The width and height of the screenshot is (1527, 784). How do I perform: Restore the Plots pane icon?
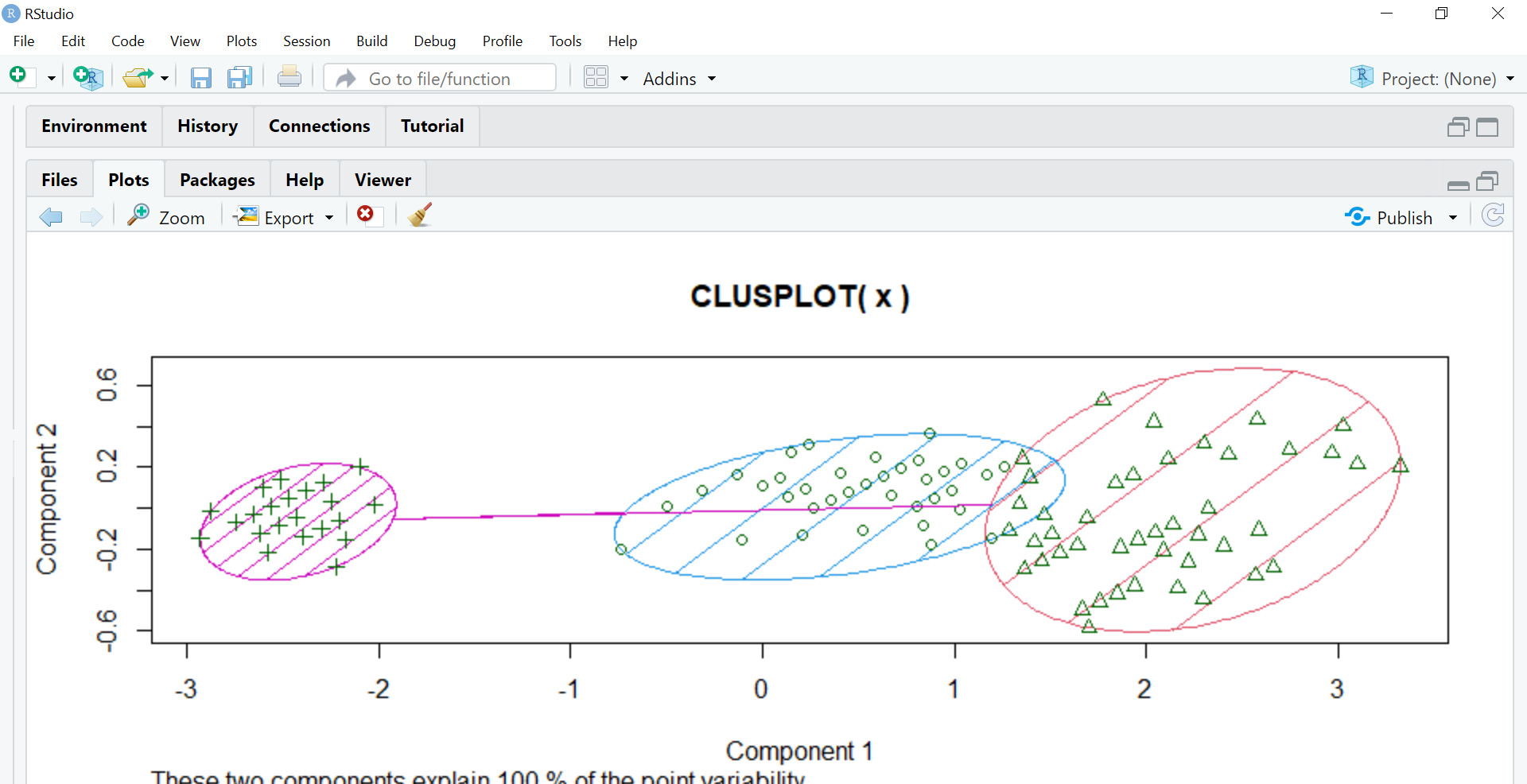[1487, 181]
